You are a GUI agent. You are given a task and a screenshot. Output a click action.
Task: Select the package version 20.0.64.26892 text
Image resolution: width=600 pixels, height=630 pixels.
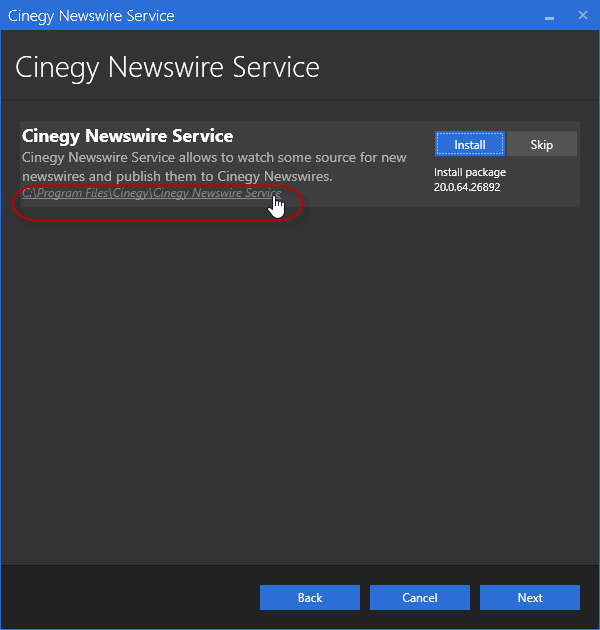467,187
